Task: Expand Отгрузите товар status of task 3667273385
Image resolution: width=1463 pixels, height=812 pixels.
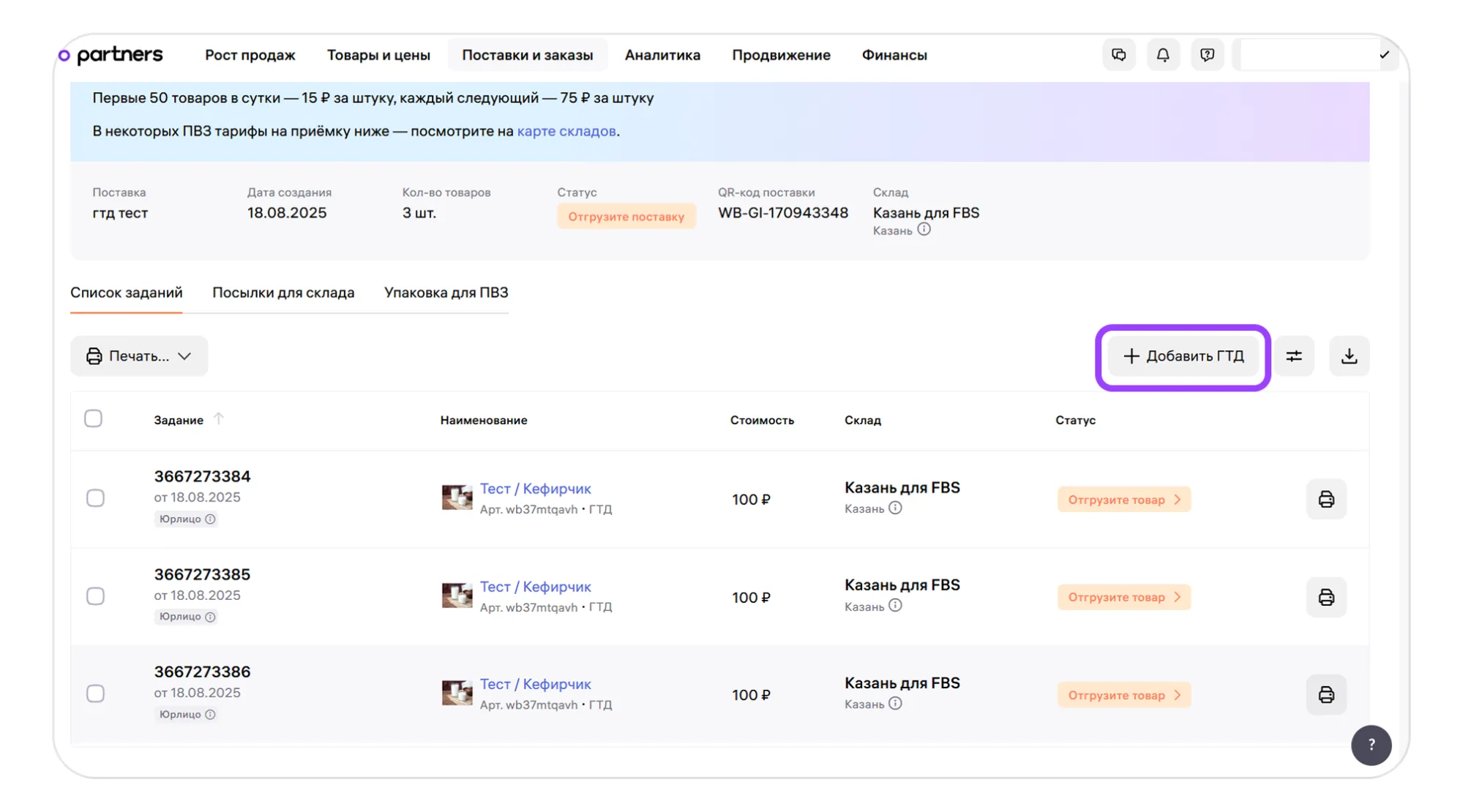Action: click(1123, 598)
